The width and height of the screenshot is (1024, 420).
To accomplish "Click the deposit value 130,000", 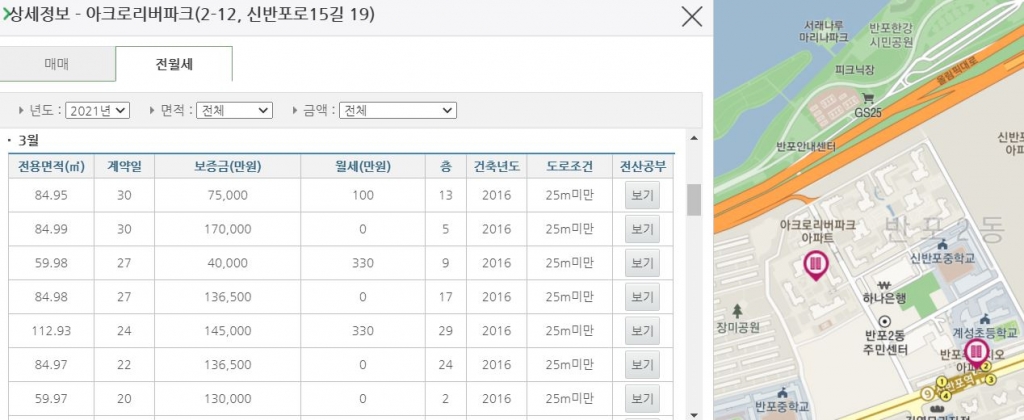I will pos(229,399).
